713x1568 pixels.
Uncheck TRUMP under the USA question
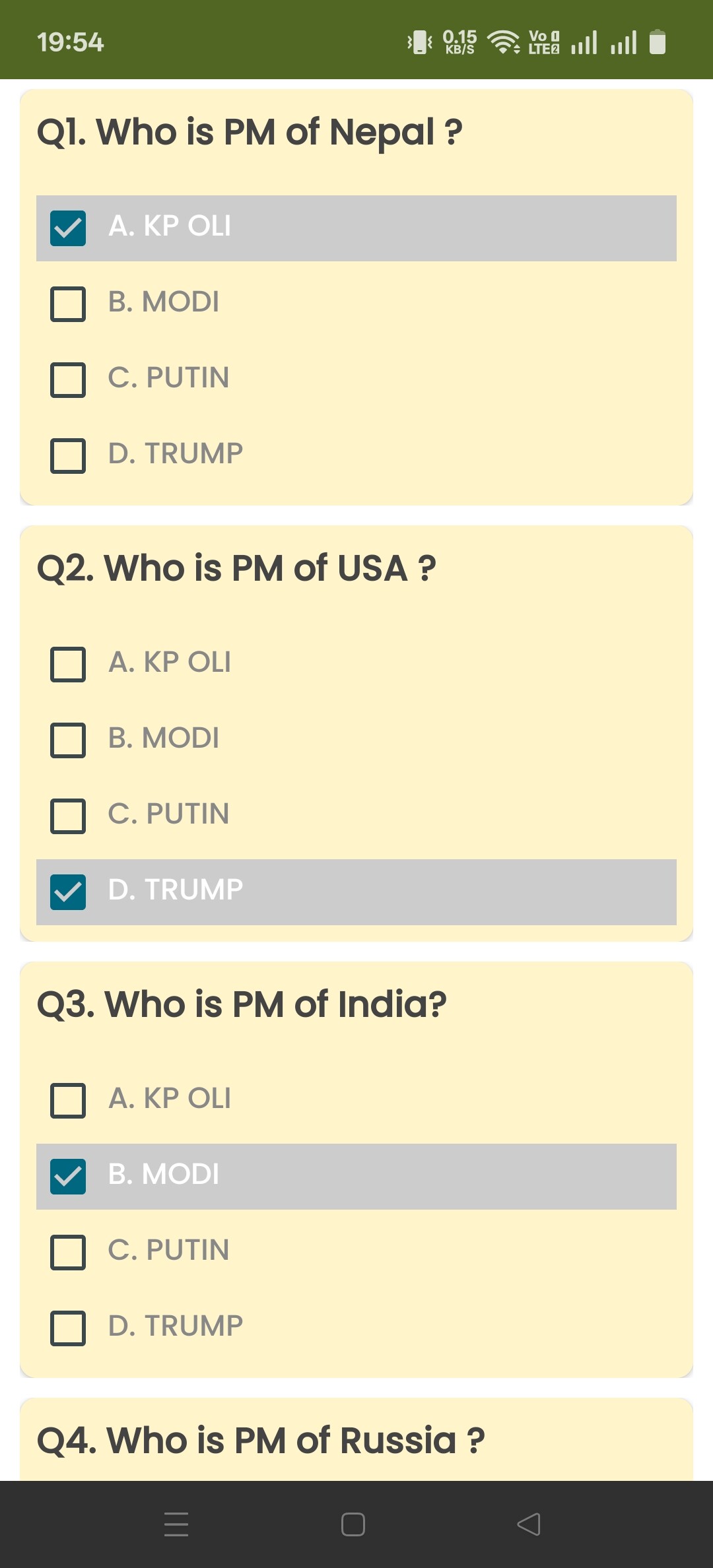(x=68, y=892)
